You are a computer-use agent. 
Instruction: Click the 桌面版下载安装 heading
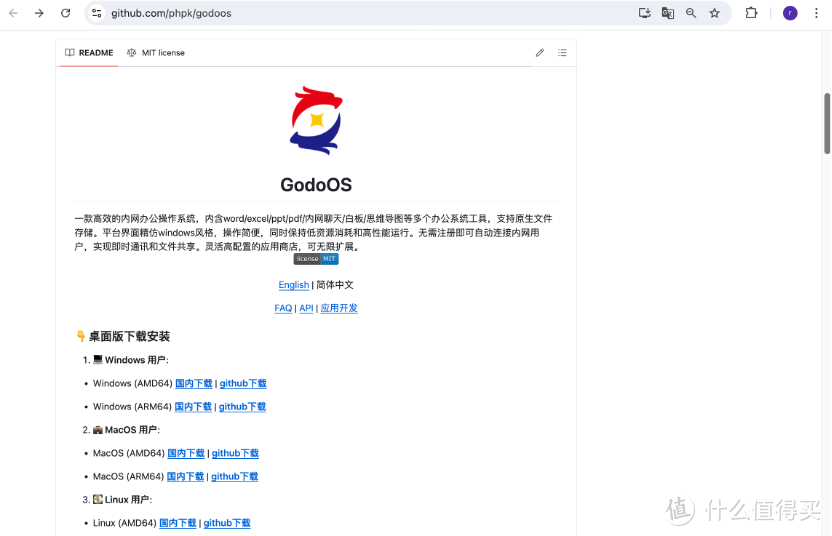[x=129, y=336]
